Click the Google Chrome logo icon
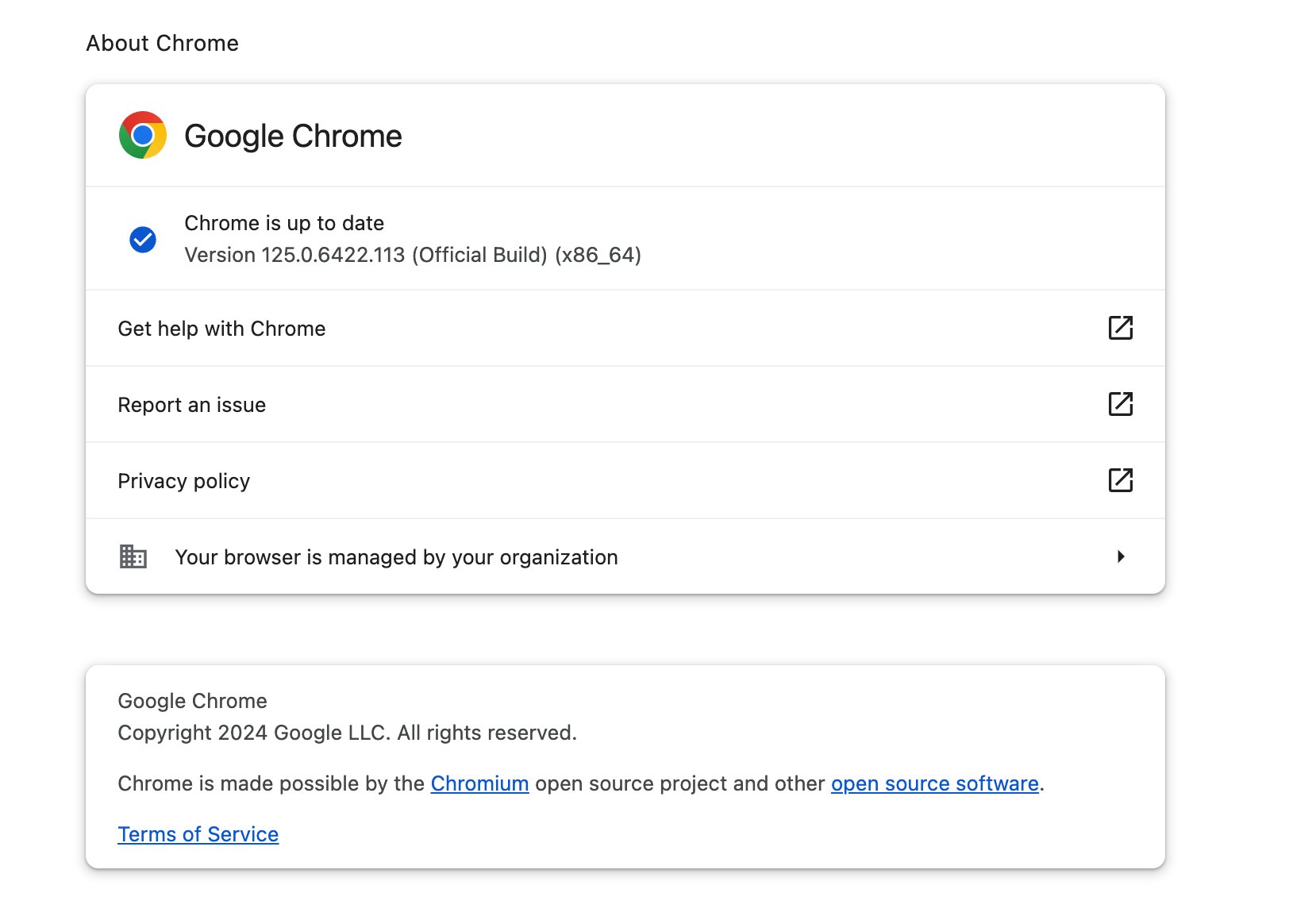Image resolution: width=1316 pixels, height=916 pixels. pyautogui.click(x=143, y=135)
